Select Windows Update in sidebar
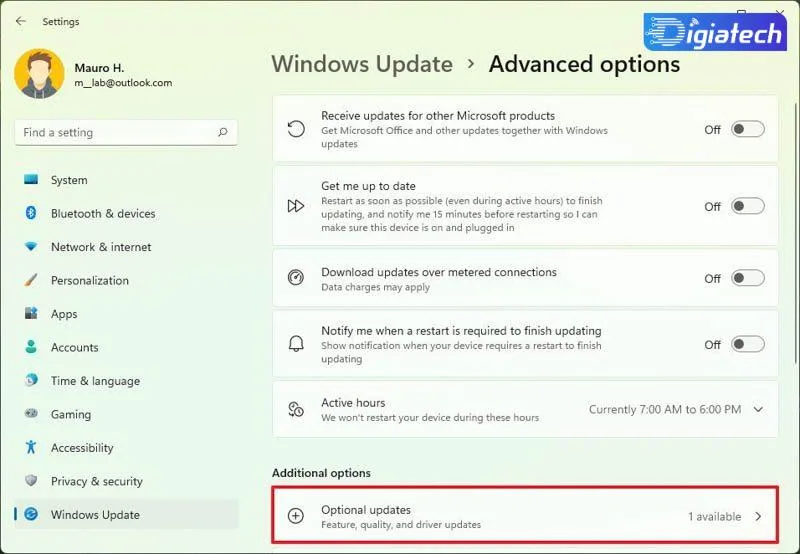Image resolution: width=800 pixels, height=554 pixels. [x=126, y=514]
